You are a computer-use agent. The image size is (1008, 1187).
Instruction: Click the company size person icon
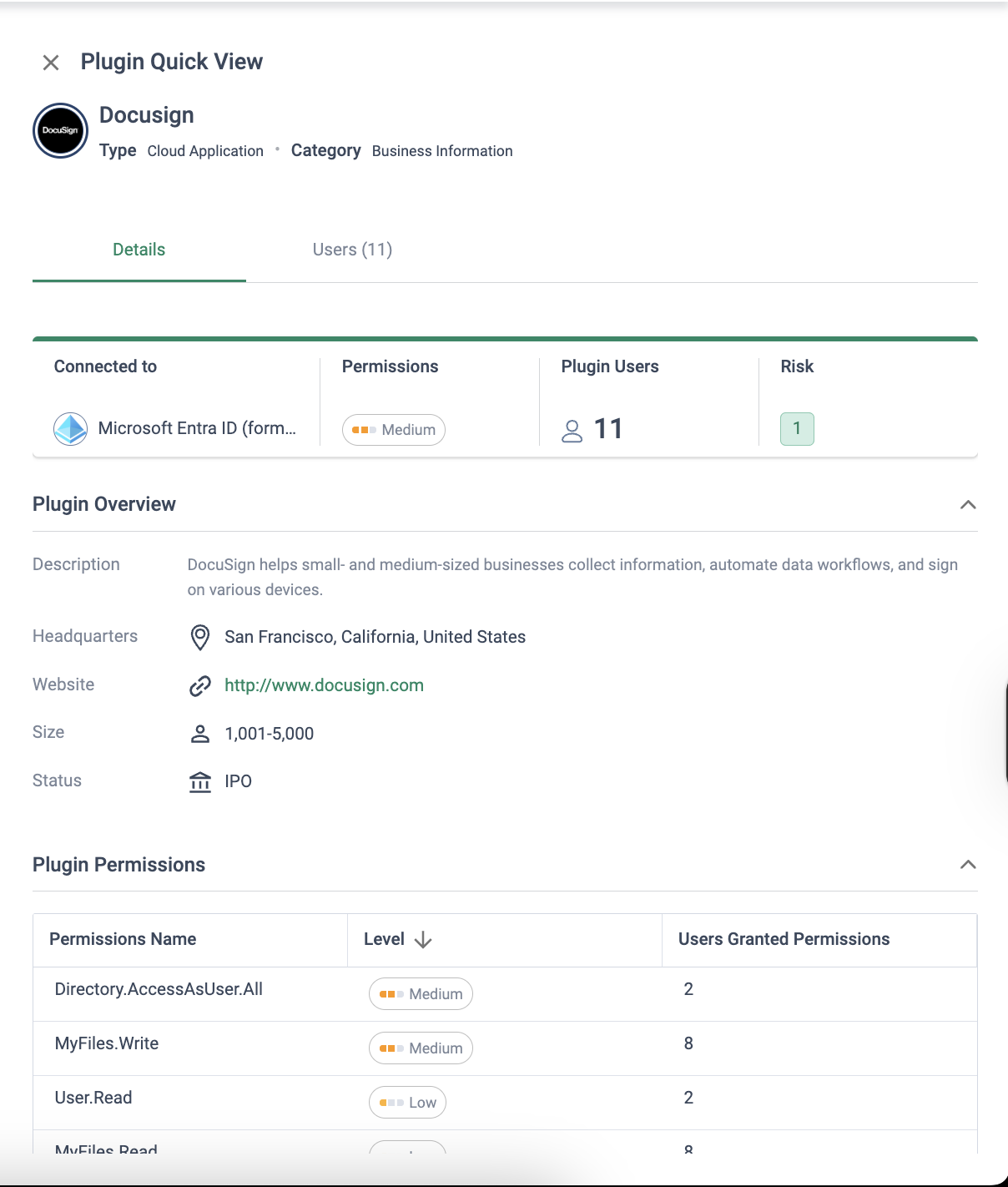[200, 734]
